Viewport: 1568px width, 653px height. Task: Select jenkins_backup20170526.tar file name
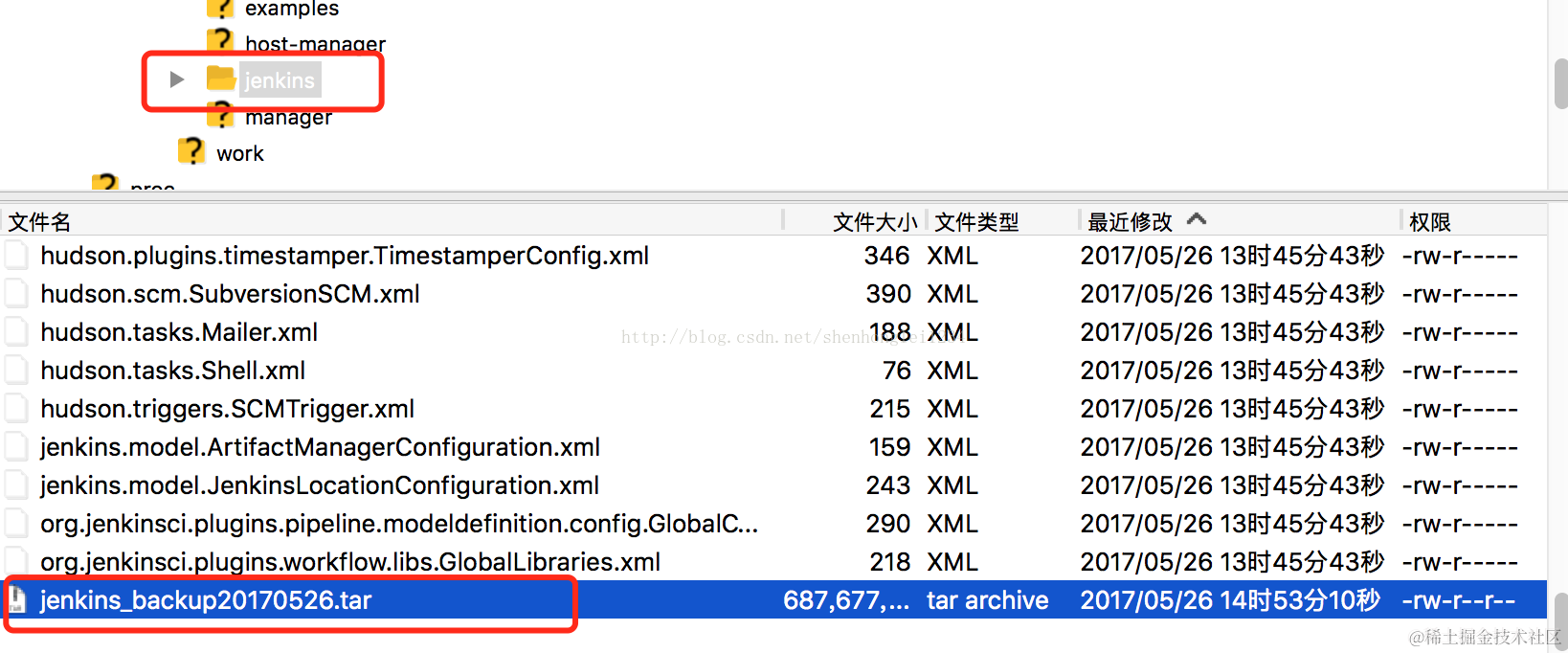tap(206, 600)
